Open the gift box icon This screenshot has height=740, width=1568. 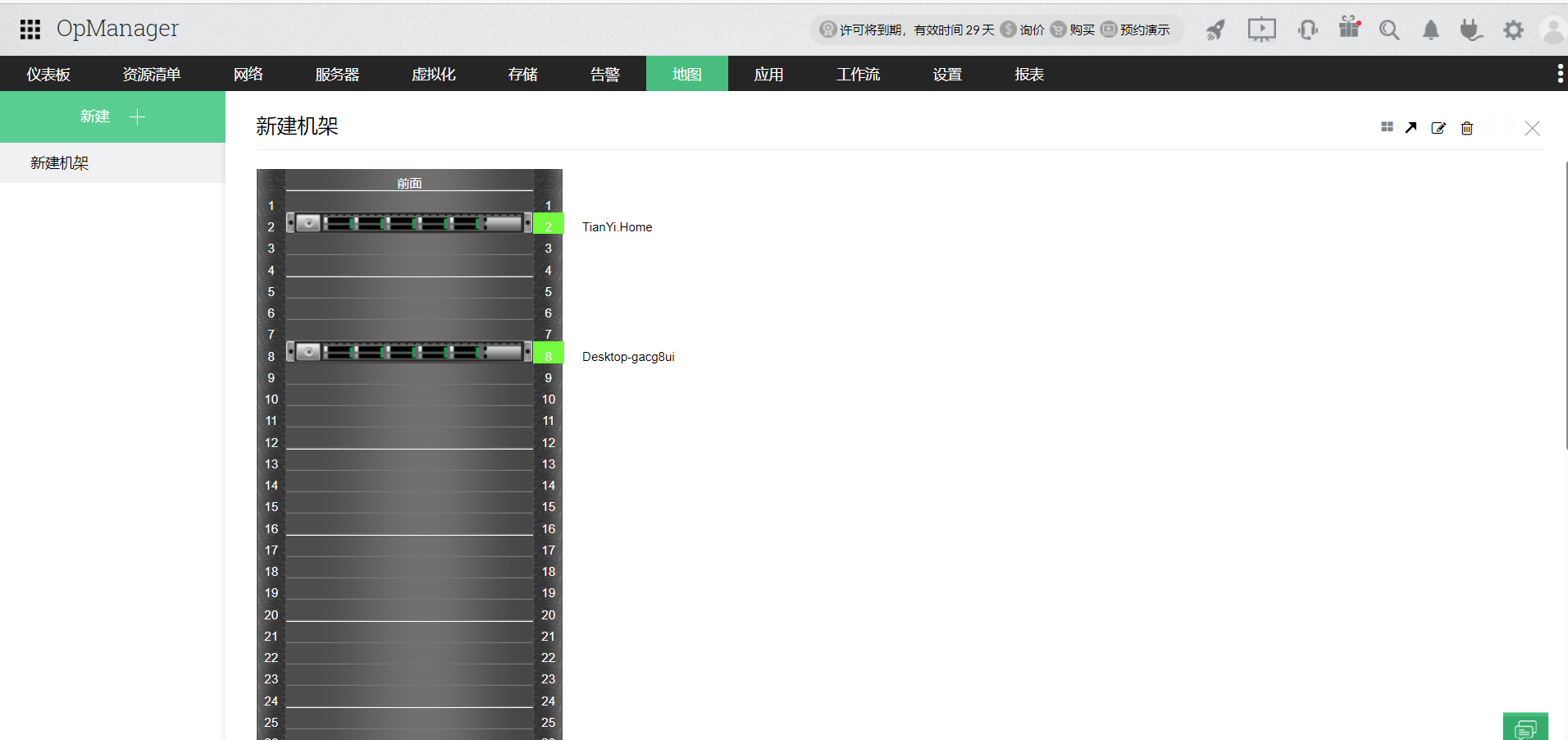1349,28
